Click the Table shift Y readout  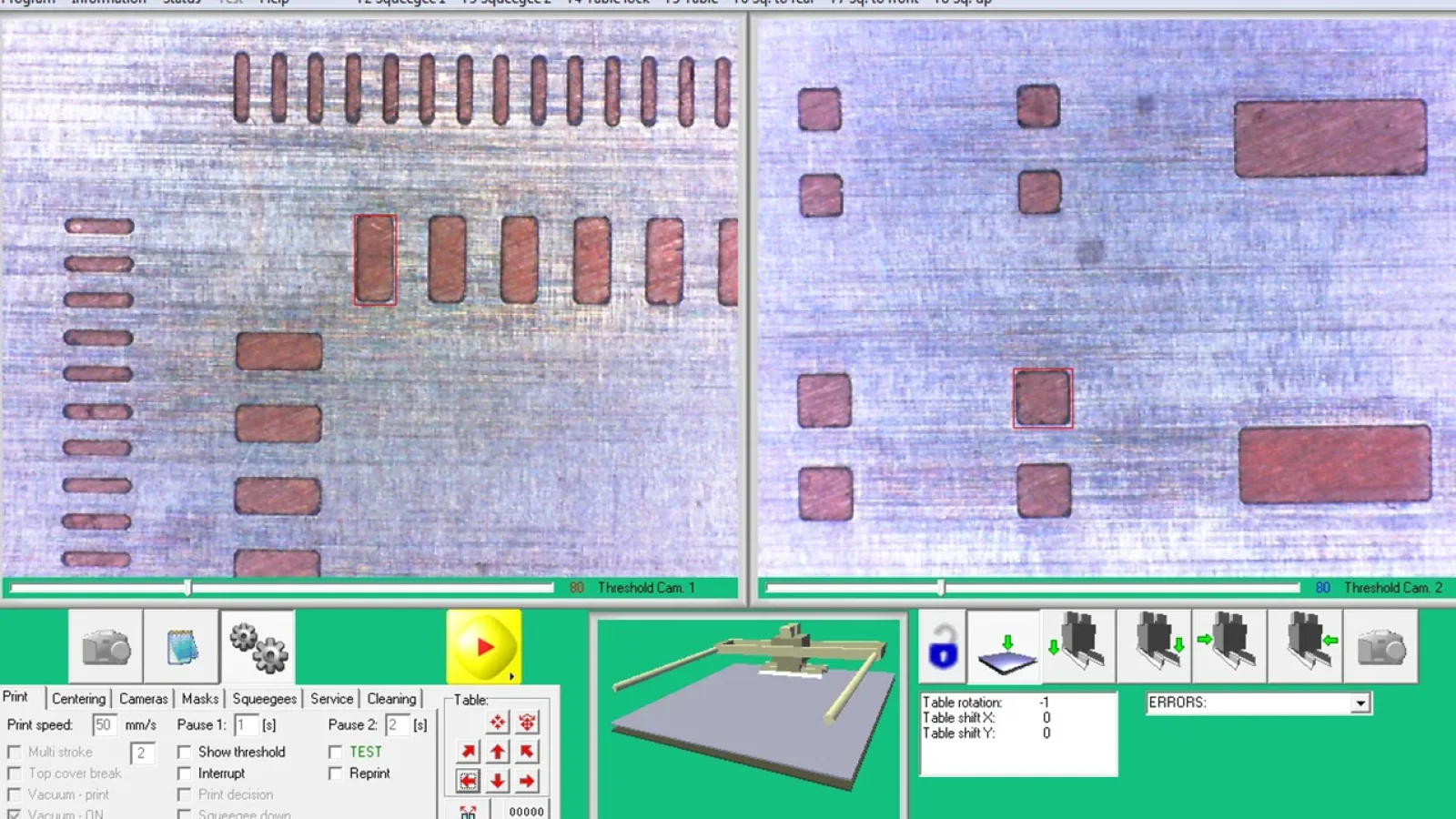point(986,733)
